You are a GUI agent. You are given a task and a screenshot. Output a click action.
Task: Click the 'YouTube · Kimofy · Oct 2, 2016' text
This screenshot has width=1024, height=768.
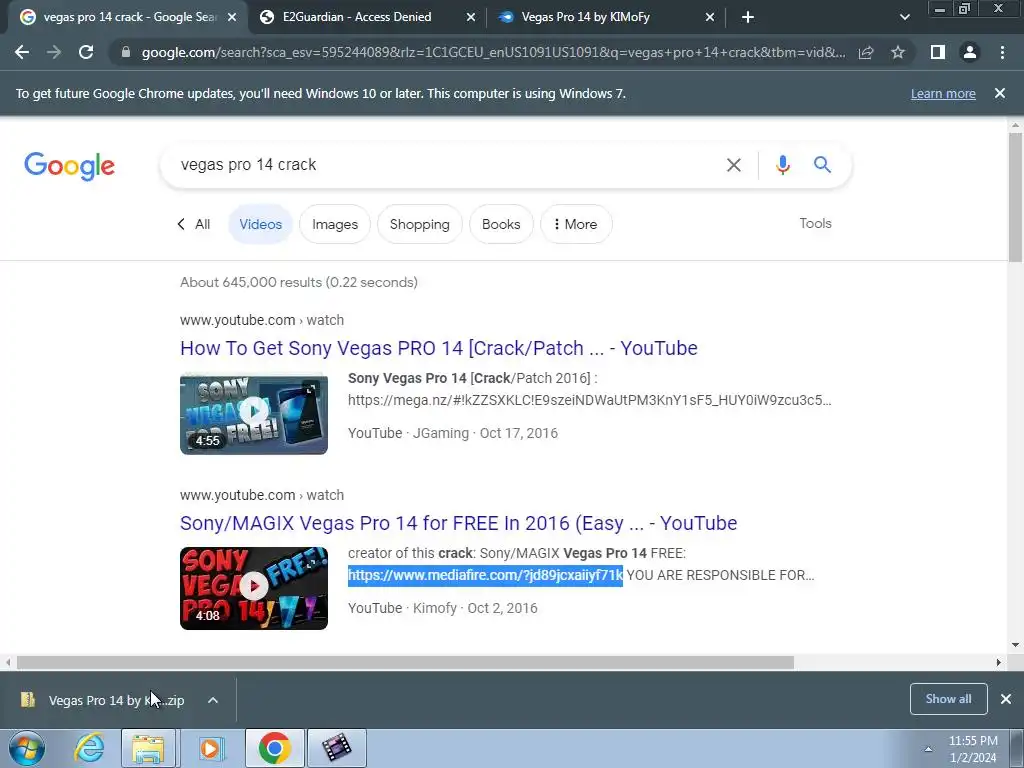443,608
